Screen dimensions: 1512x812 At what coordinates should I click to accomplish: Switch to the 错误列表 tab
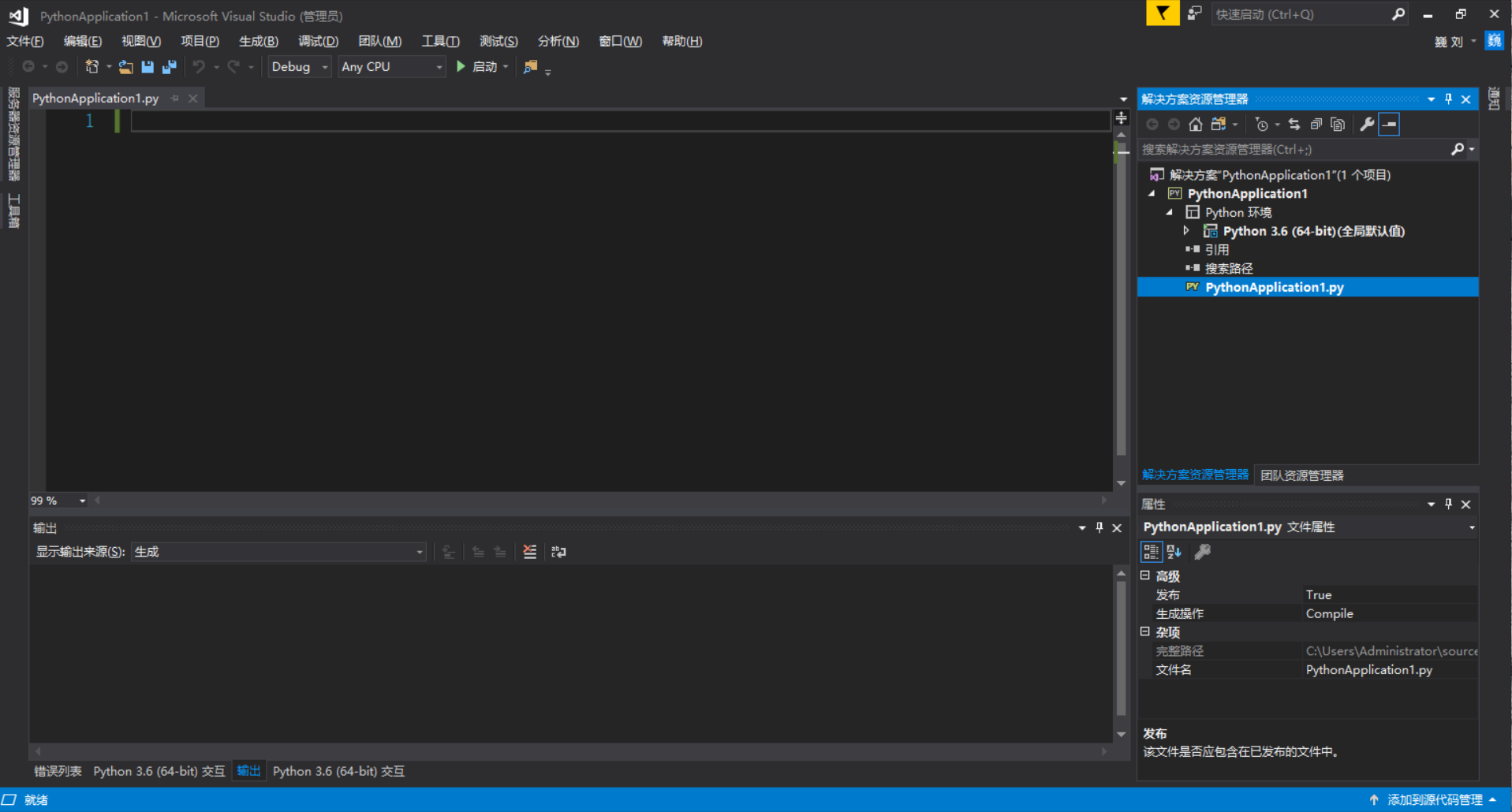coord(58,771)
